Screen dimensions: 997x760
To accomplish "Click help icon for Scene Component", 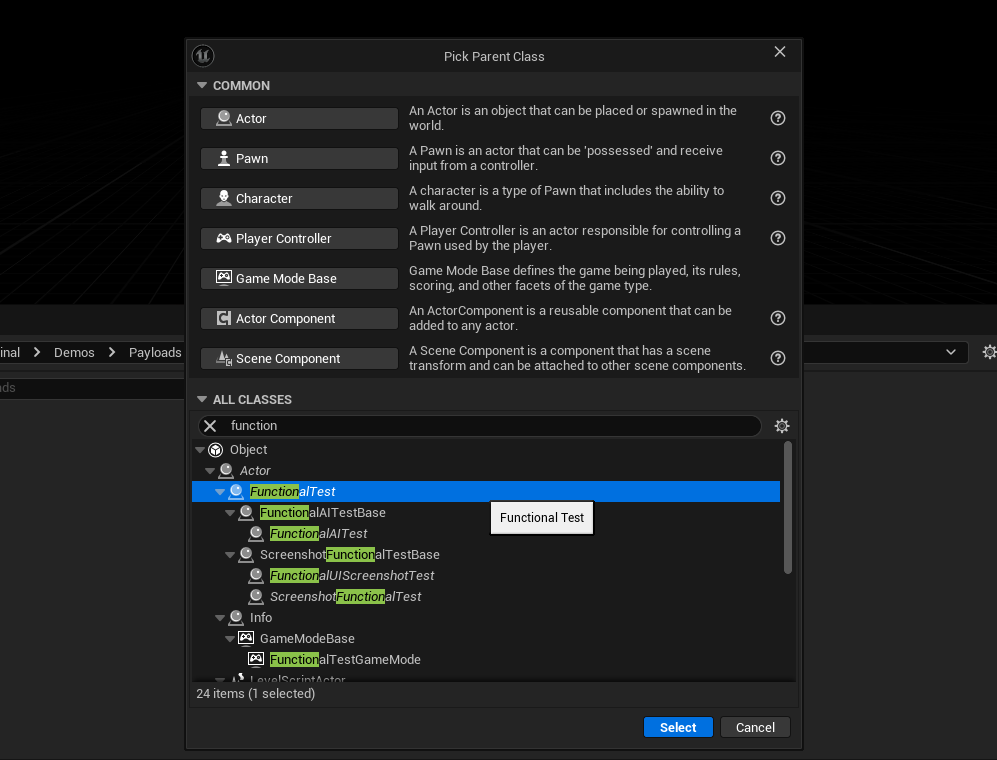I will click(778, 358).
